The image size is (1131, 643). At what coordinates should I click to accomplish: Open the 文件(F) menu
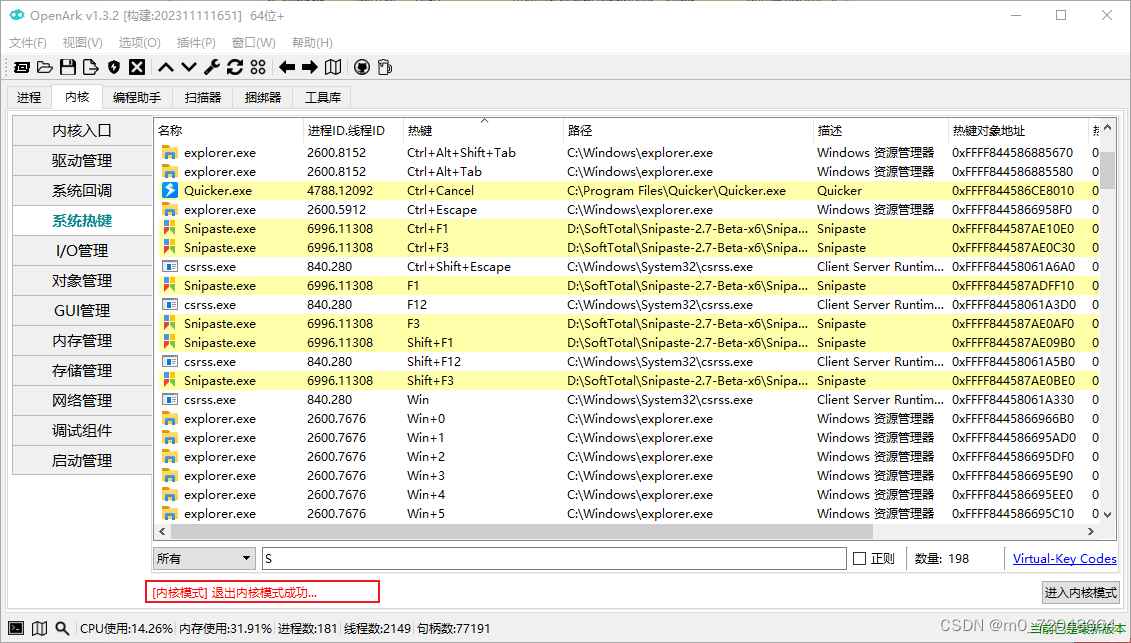27,43
